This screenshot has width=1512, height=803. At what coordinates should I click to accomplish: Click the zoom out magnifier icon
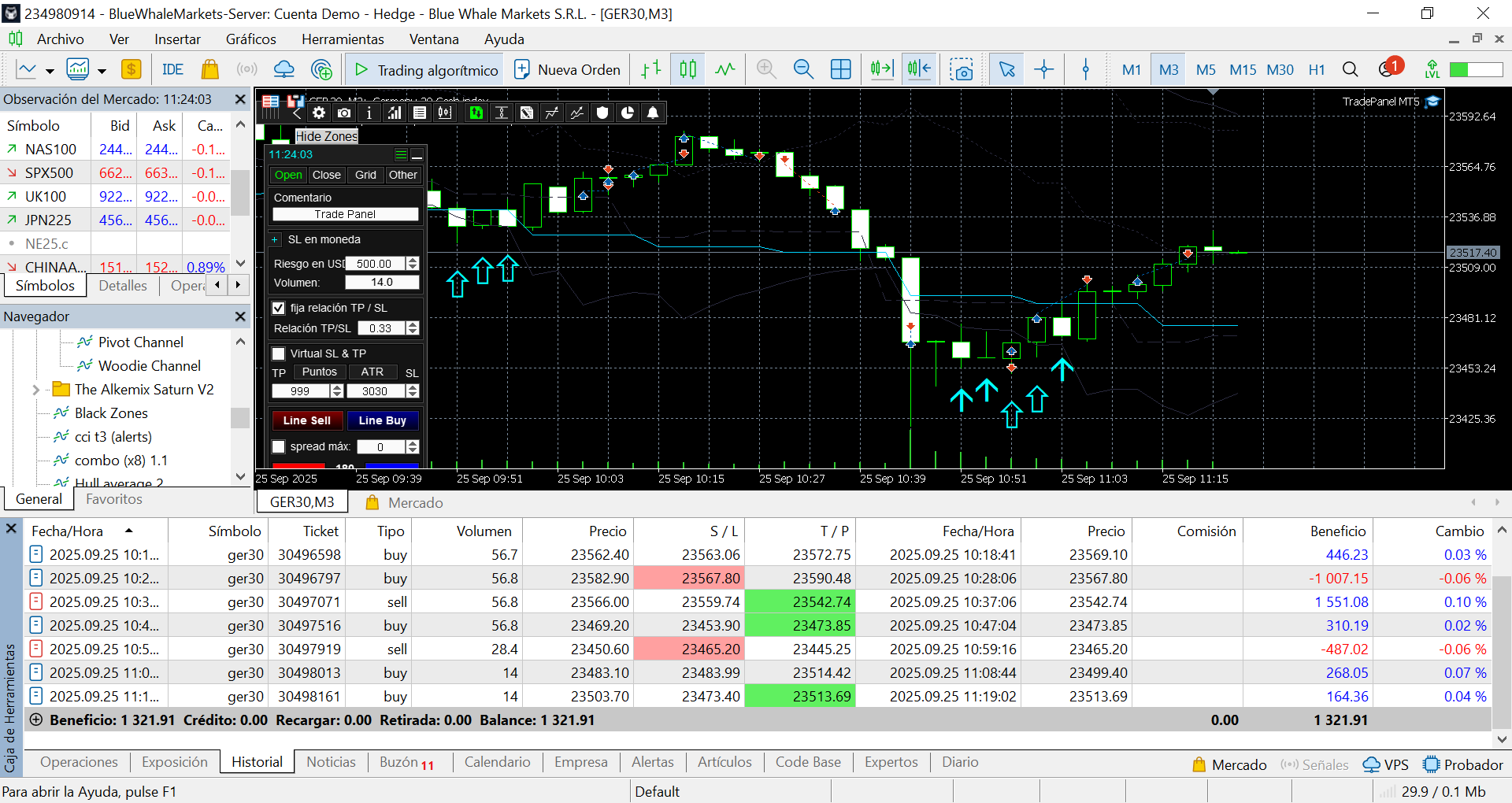point(802,69)
